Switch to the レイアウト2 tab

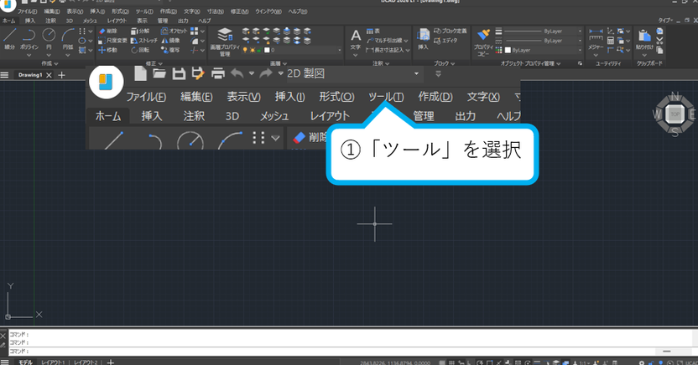(x=85, y=362)
